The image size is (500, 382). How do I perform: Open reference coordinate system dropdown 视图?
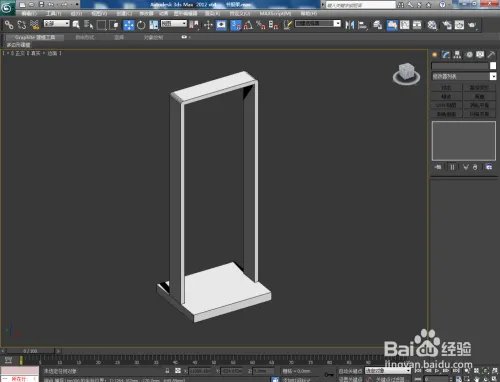(x=174, y=23)
